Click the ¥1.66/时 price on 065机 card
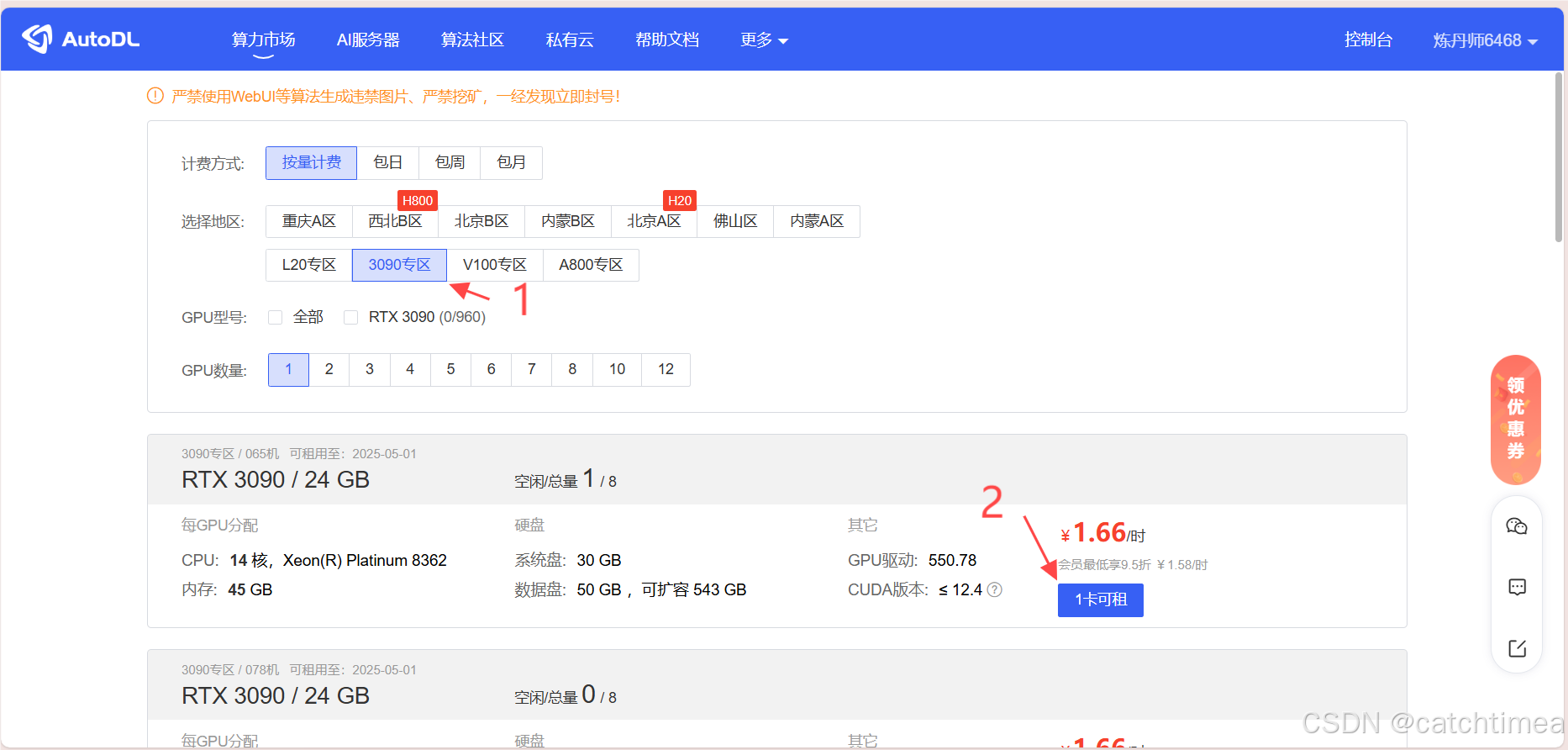The image size is (1568, 750). pos(1103,533)
